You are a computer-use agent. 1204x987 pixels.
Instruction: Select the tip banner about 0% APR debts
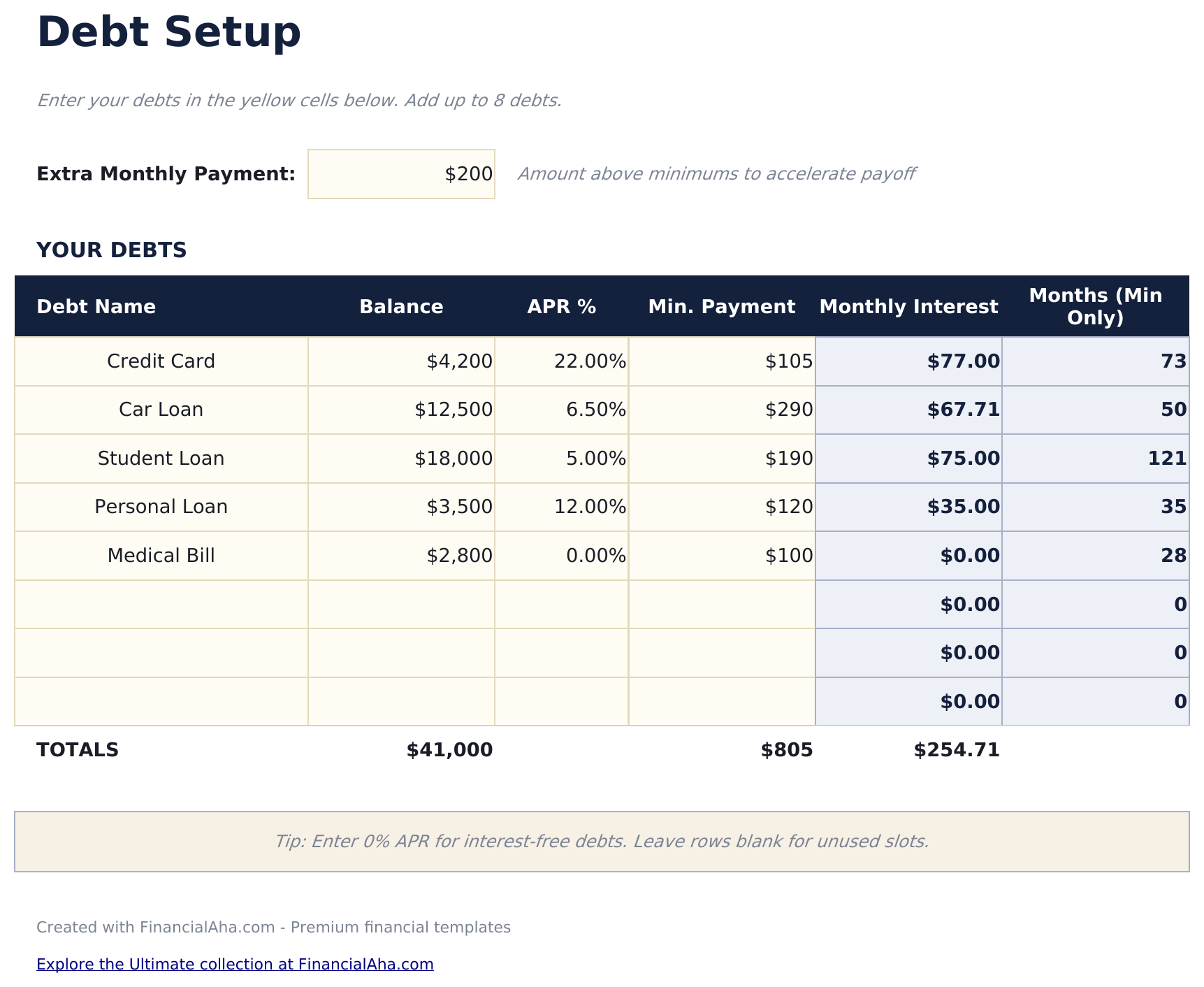coord(602,842)
